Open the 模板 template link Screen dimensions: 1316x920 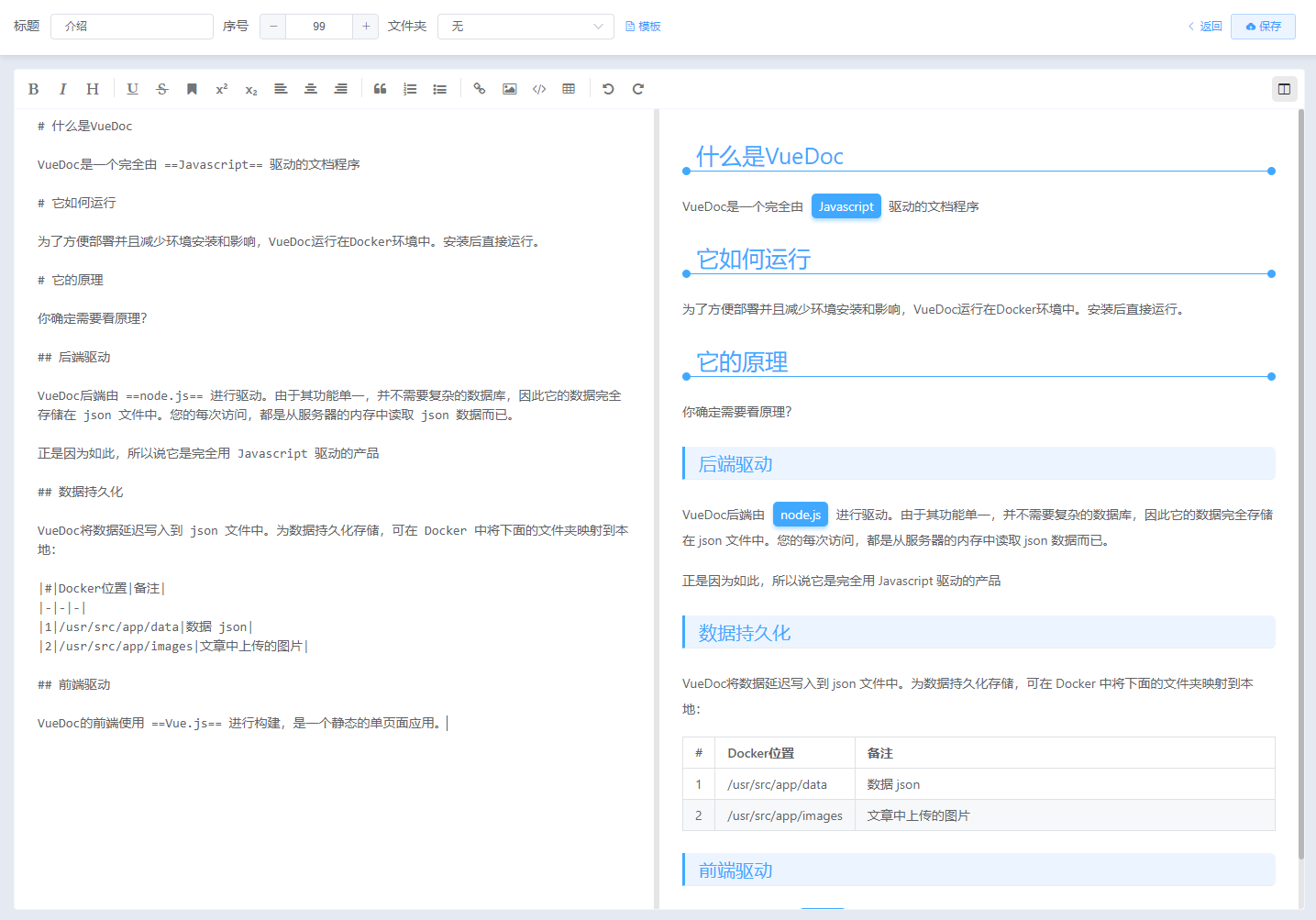[x=643, y=27]
